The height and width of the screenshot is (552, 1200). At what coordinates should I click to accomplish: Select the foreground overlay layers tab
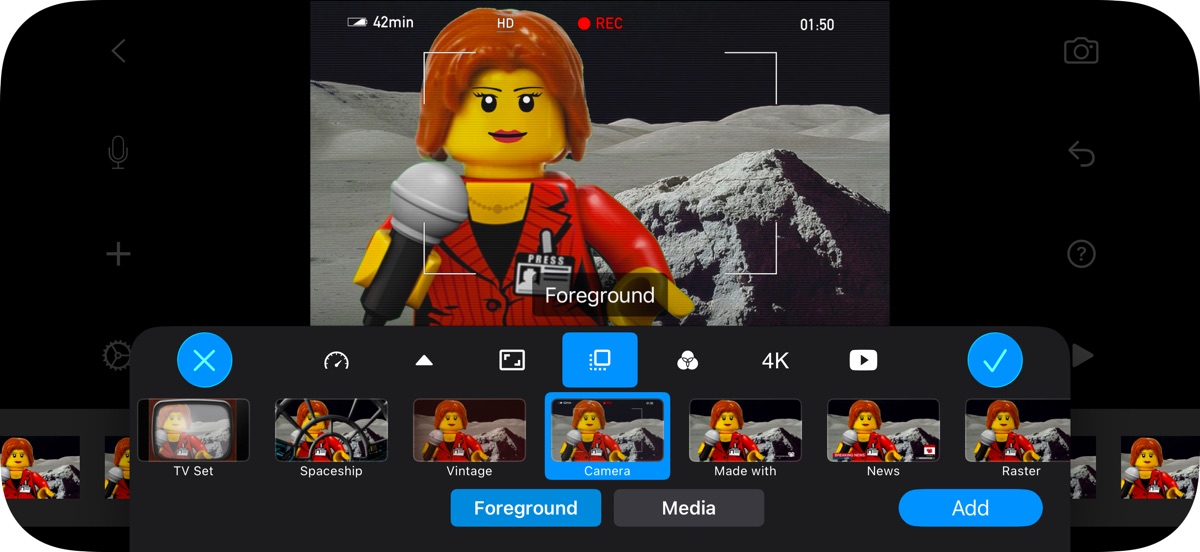point(599,360)
